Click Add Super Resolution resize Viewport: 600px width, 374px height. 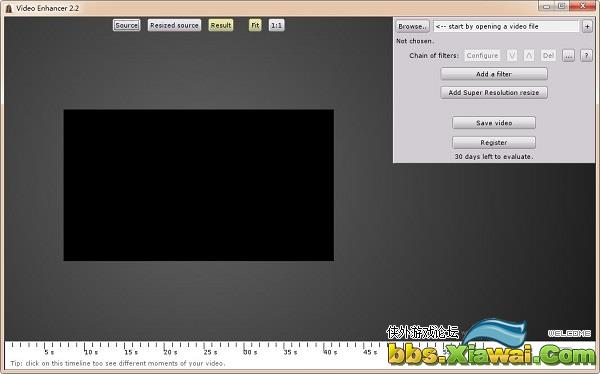point(494,92)
